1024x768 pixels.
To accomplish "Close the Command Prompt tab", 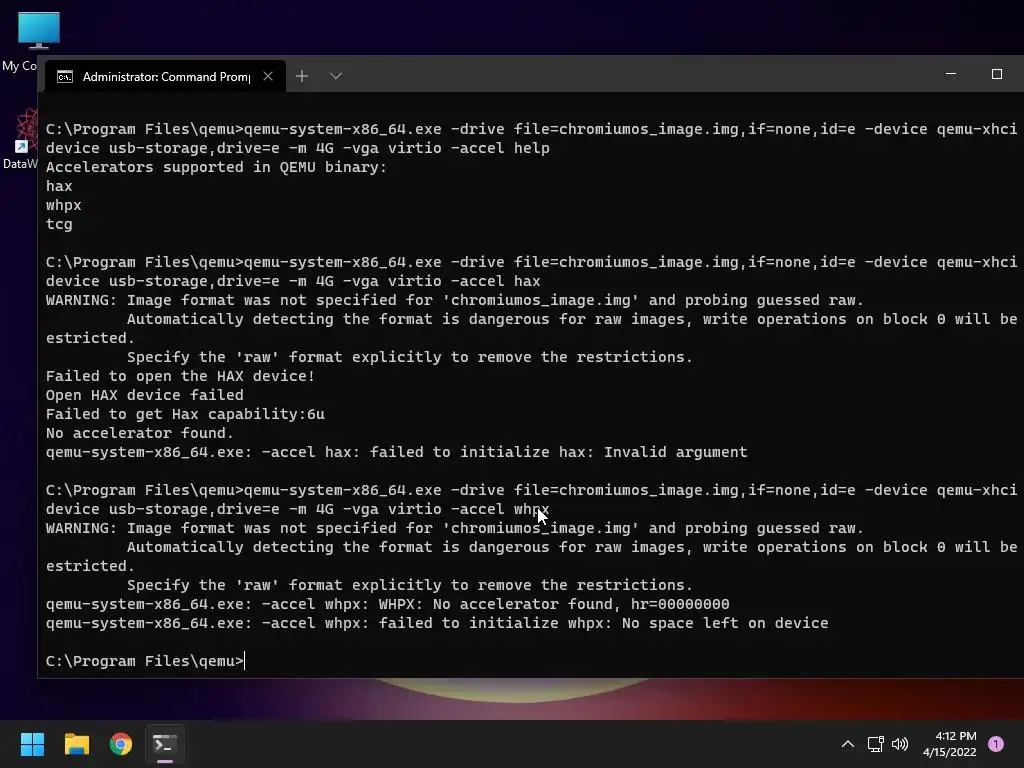I will pos(268,76).
